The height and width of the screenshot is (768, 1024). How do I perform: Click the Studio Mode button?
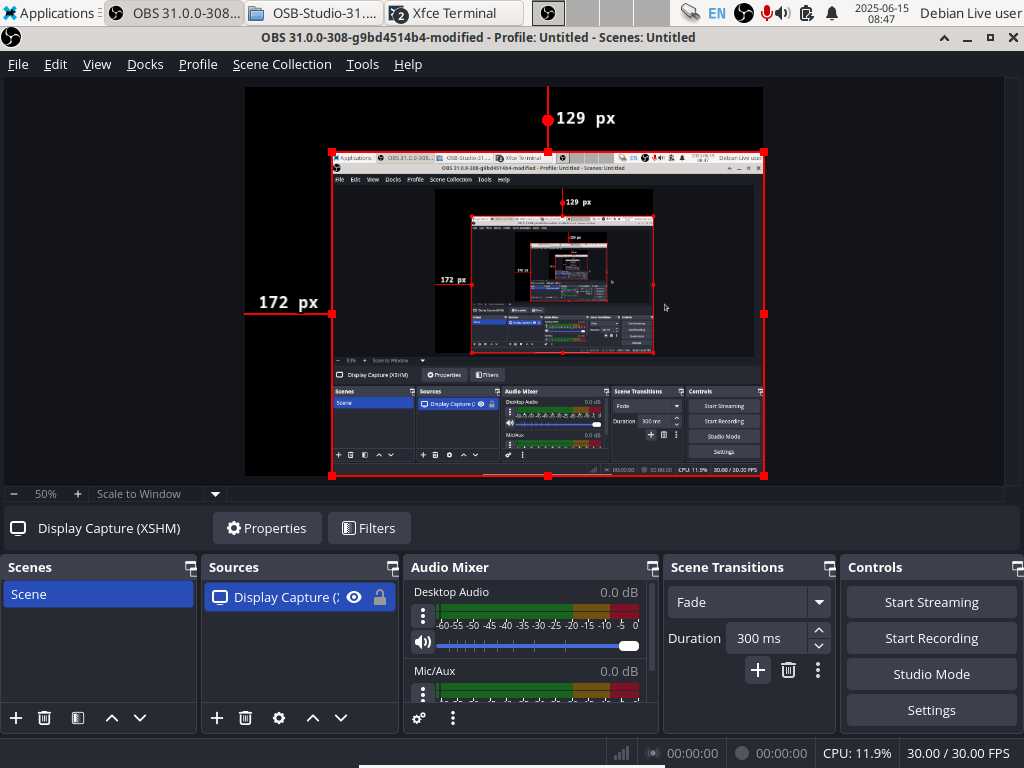[x=931, y=674]
